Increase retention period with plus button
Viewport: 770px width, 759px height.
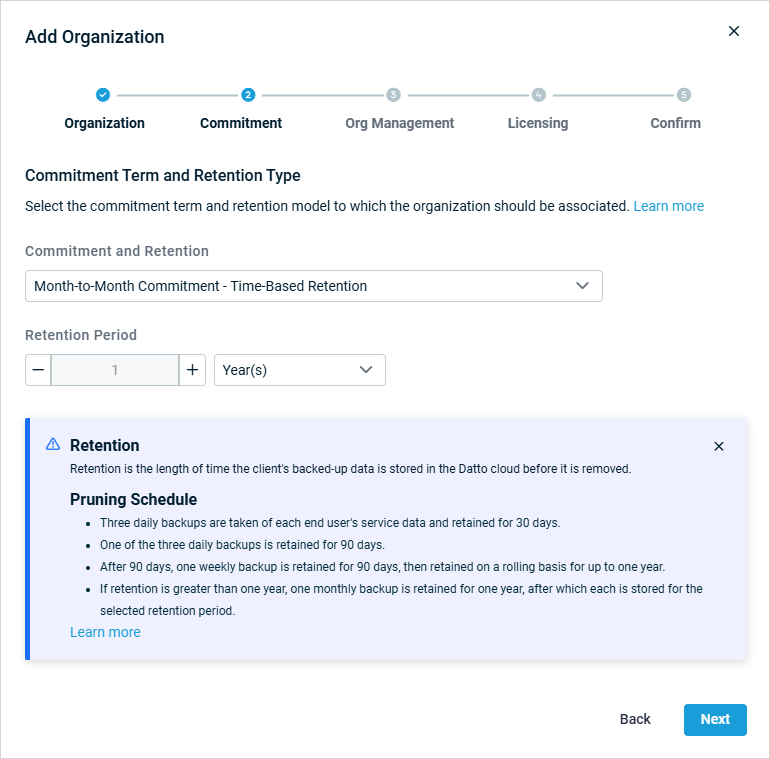click(193, 370)
